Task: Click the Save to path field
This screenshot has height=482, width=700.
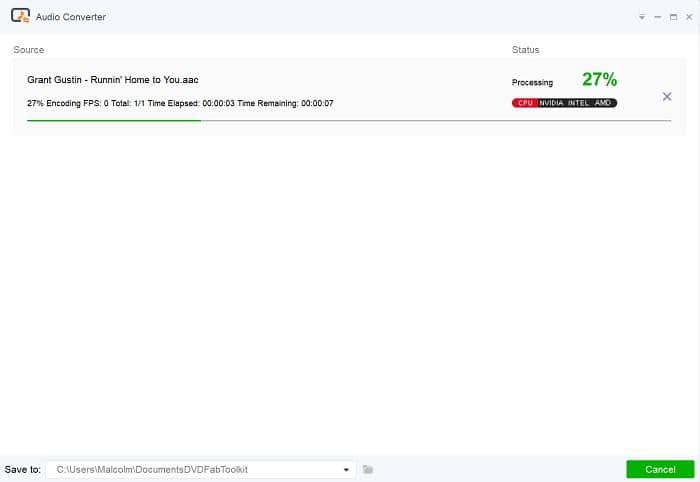Action: 200,470
